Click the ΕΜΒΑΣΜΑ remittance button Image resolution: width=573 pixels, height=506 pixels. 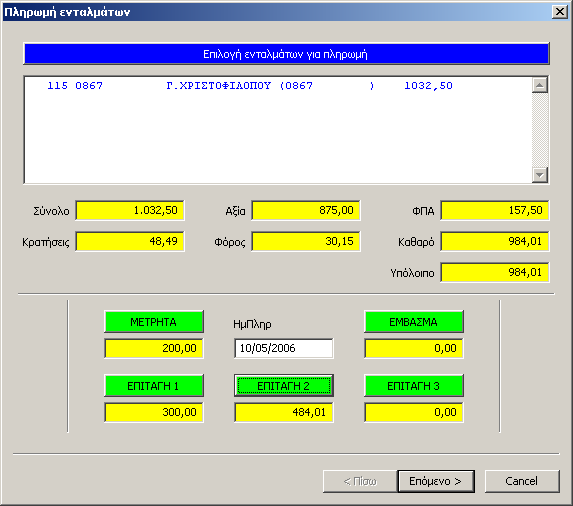(x=414, y=322)
